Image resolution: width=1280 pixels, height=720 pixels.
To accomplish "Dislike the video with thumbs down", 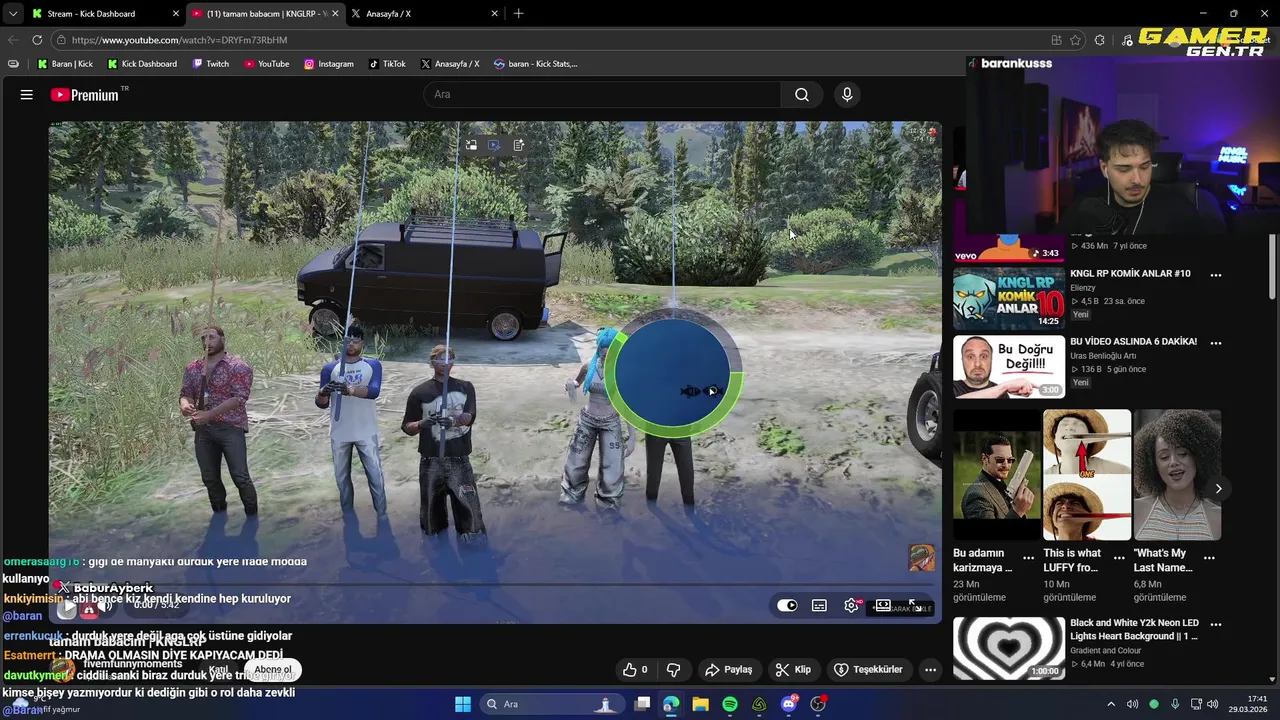I will point(673,670).
